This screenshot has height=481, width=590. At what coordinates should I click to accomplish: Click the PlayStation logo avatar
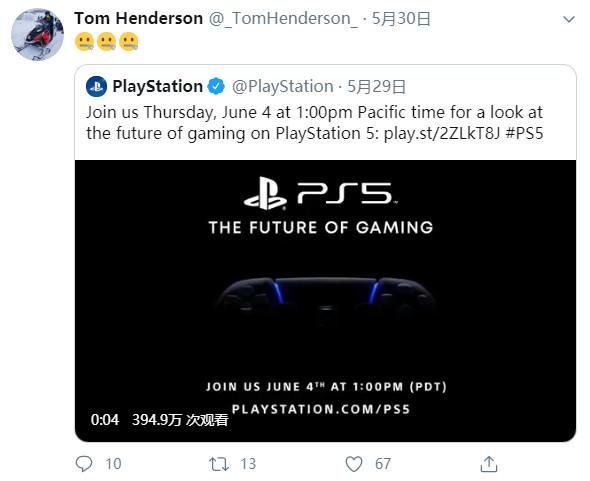pyautogui.click(x=96, y=87)
